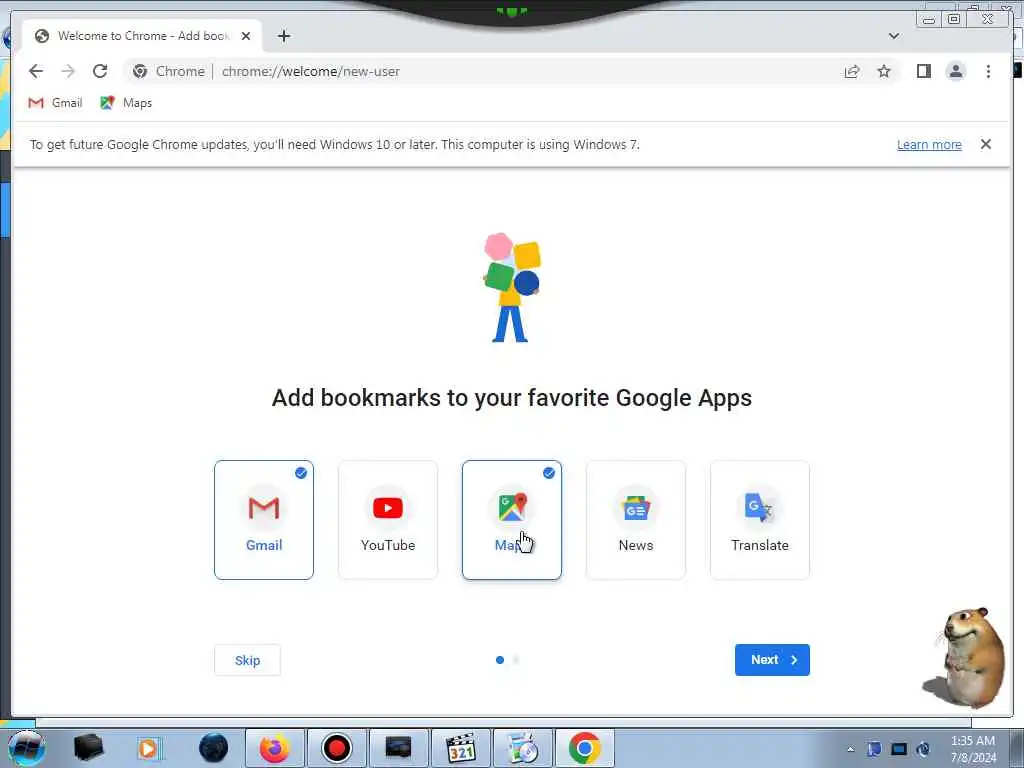Image resolution: width=1024 pixels, height=768 pixels.
Task: Open the Gmail bookmark in bookmarks bar
Action: tap(56, 103)
